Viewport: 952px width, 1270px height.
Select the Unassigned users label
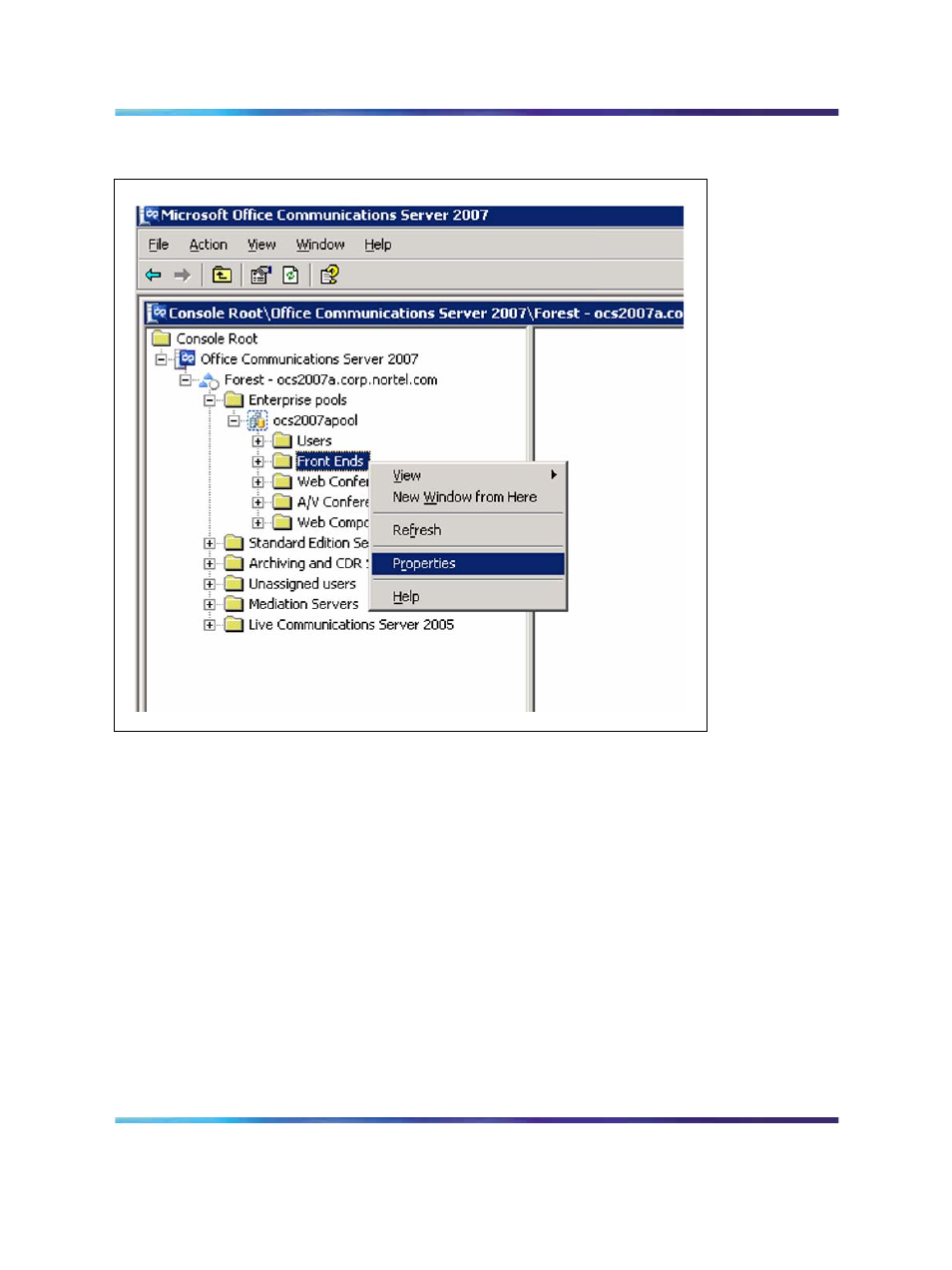click(302, 584)
